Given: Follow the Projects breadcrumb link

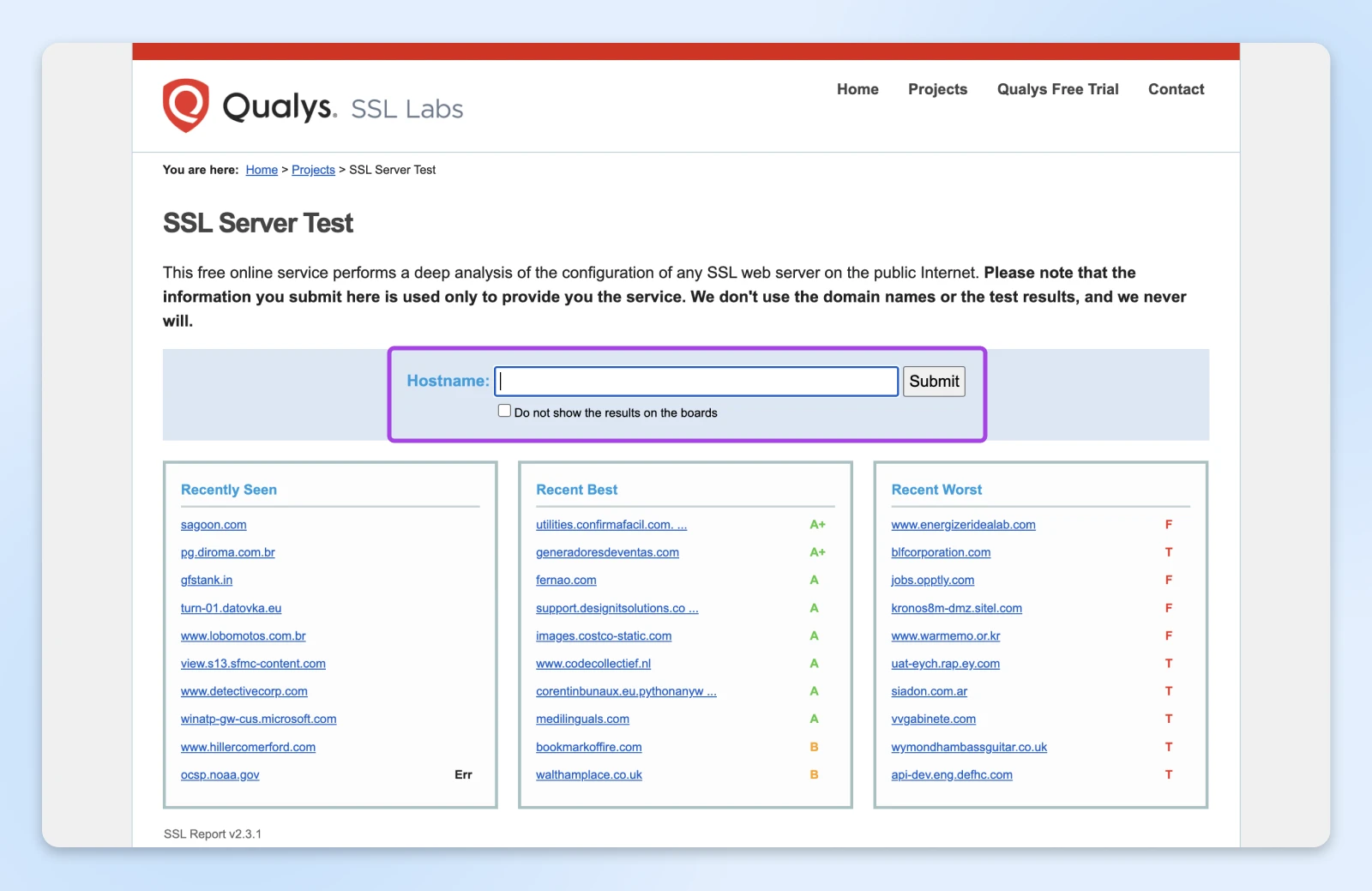Looking at the screenshot, I should 313,170.
